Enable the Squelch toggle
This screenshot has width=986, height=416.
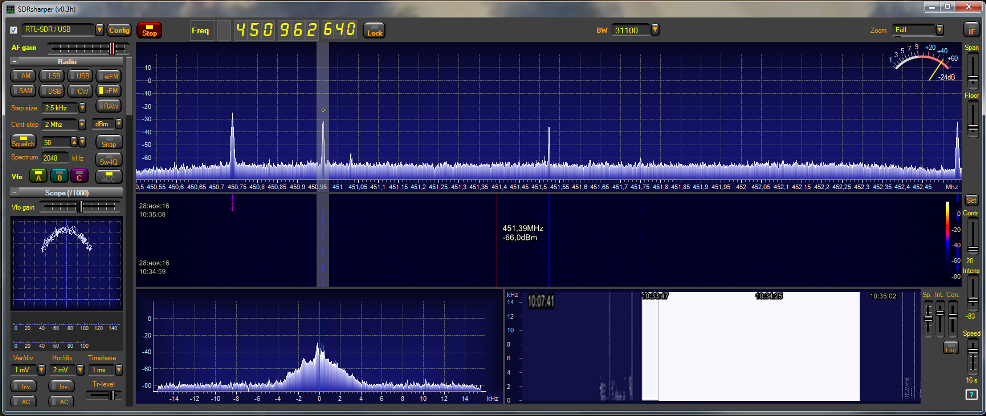(23, 142)
